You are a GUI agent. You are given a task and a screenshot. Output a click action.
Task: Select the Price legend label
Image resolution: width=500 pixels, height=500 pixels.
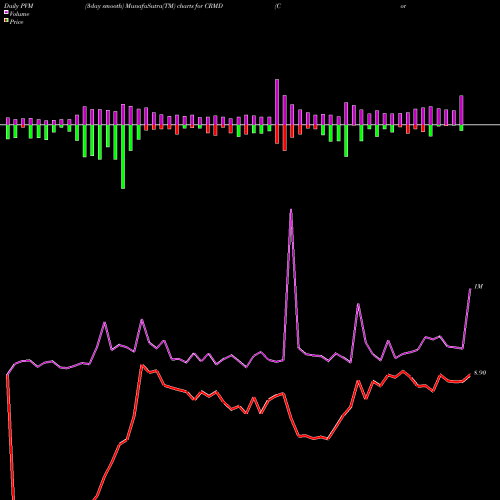tap(16, 22)
